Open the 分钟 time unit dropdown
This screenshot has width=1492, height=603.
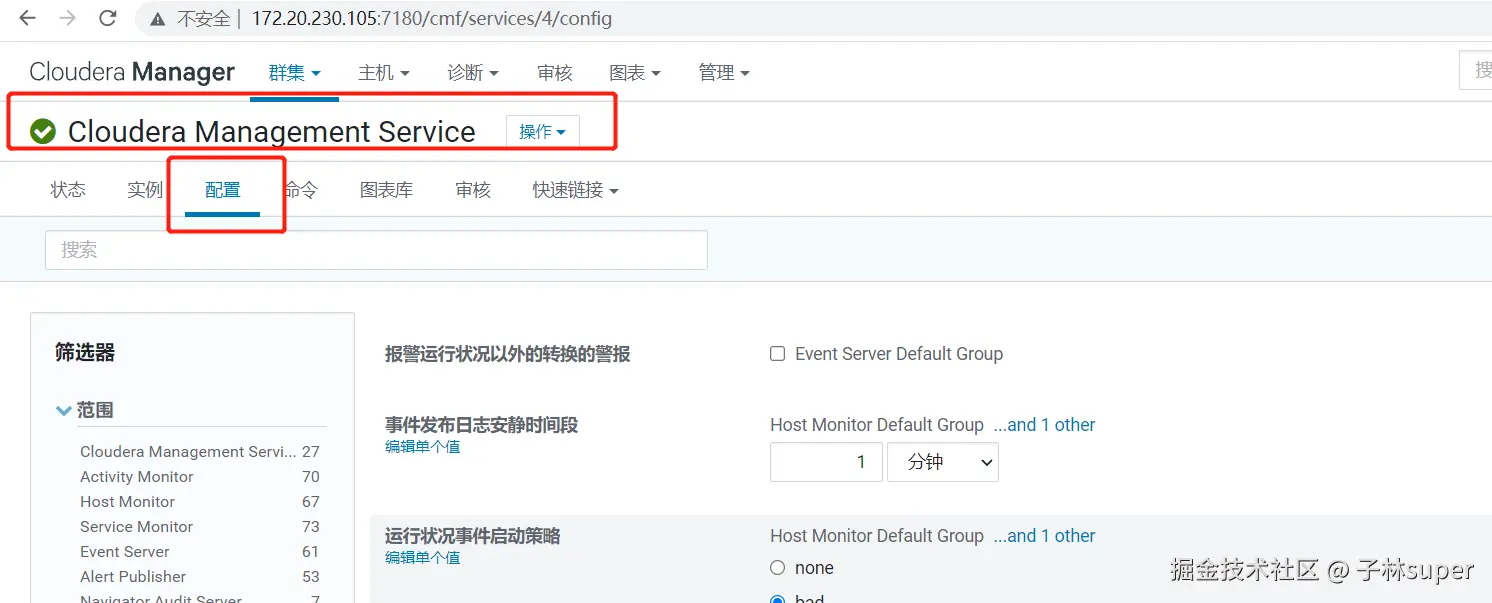943,462
